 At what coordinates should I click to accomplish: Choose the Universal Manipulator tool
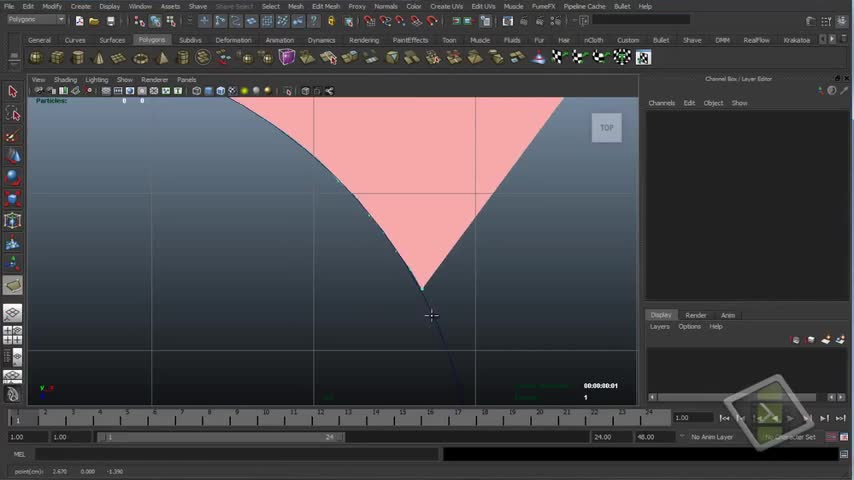(13, 221)
